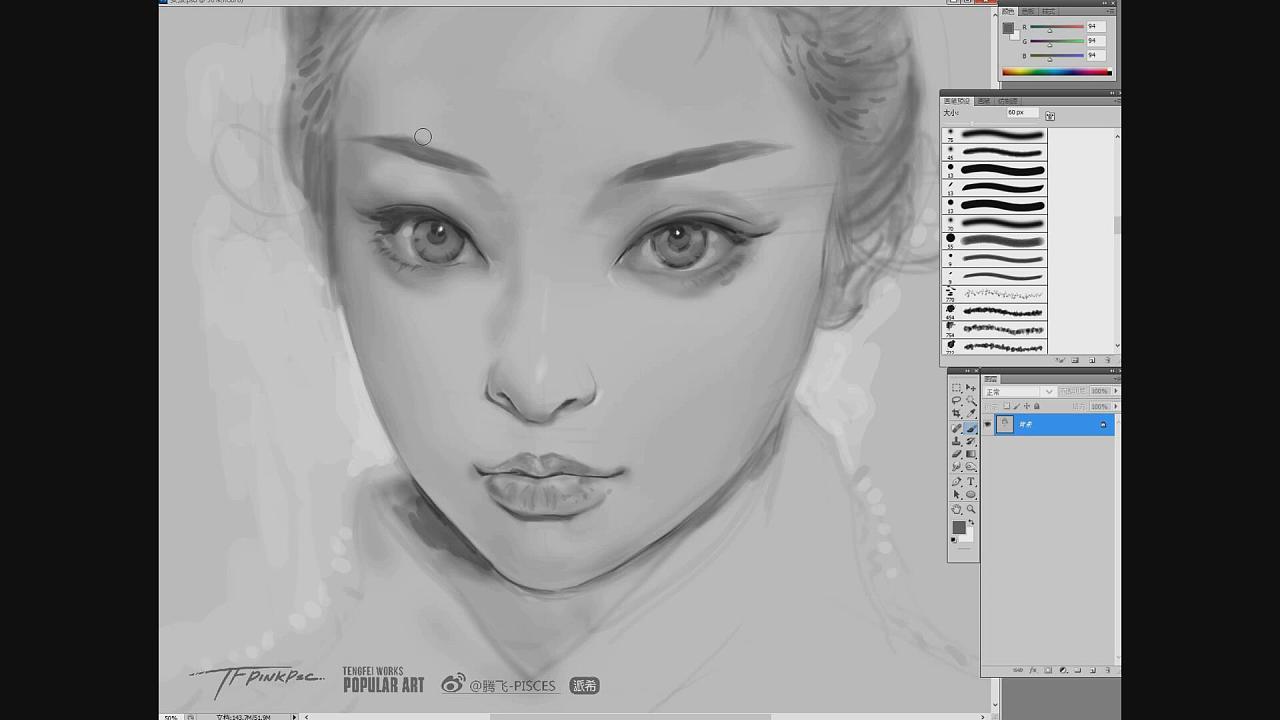Viewport: 1280px width, 720px height.
Task: Open the status bar document info arrow
Action: (x=294, y=716)
